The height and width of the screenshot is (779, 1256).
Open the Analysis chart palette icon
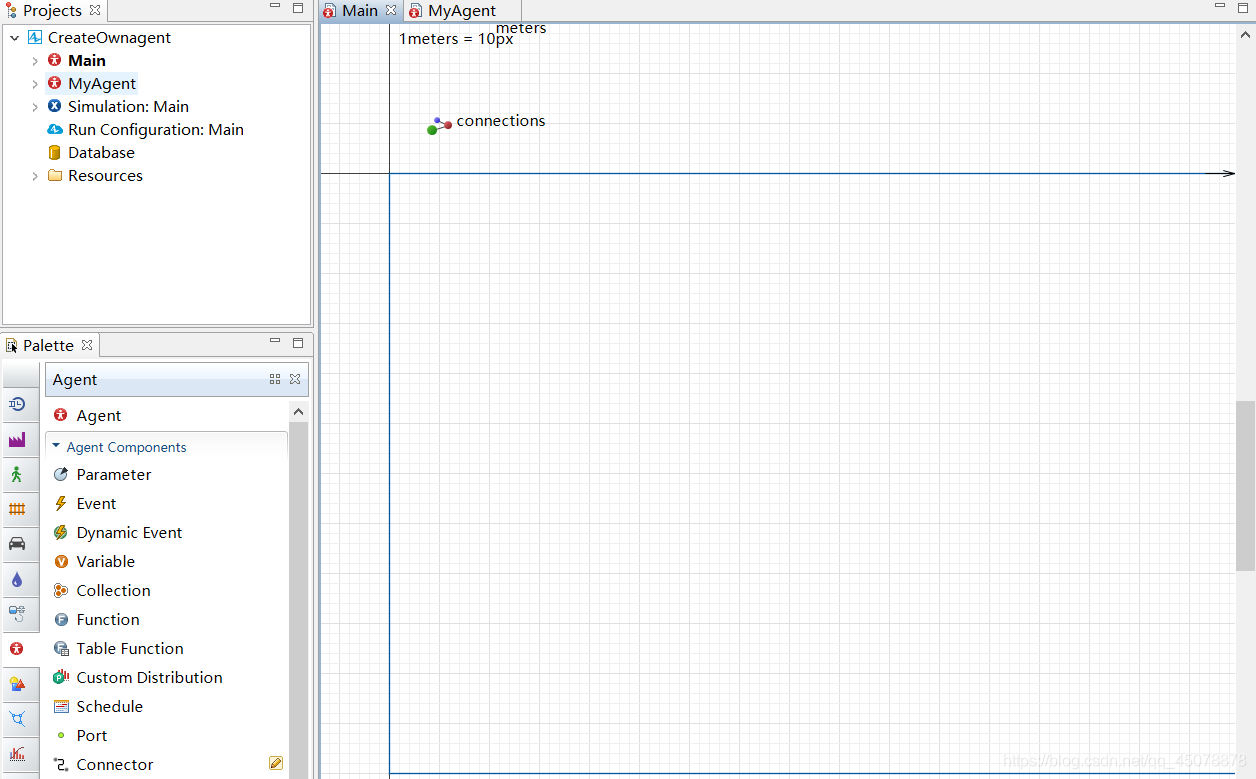coord(17,754)
